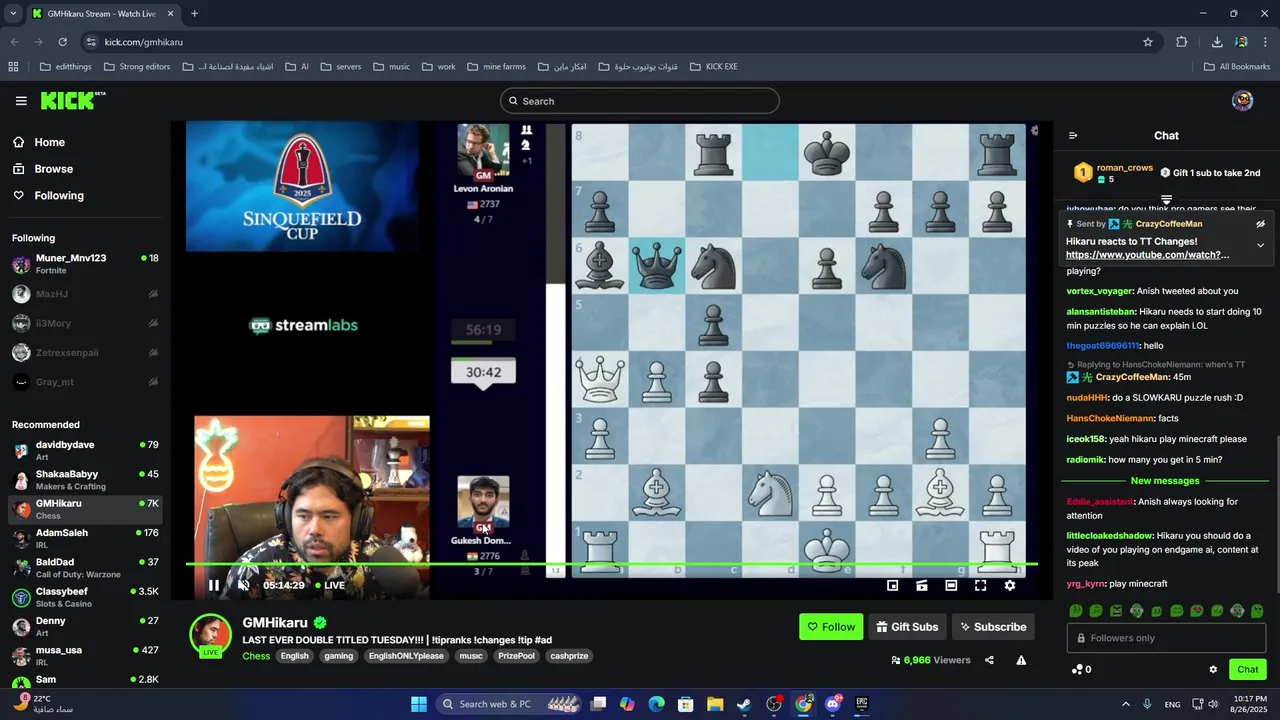Image resolution: width=1280 pixels, height=720 pixels.
Task: Jump to LIVE indicator in player
Action: pyautogui.click(x=330, y=585)
